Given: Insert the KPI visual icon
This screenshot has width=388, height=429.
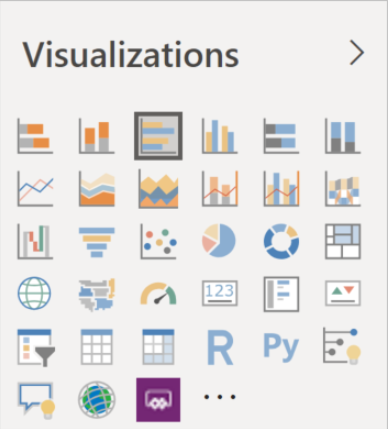Looking at the screenshot, I should point(343,293).
